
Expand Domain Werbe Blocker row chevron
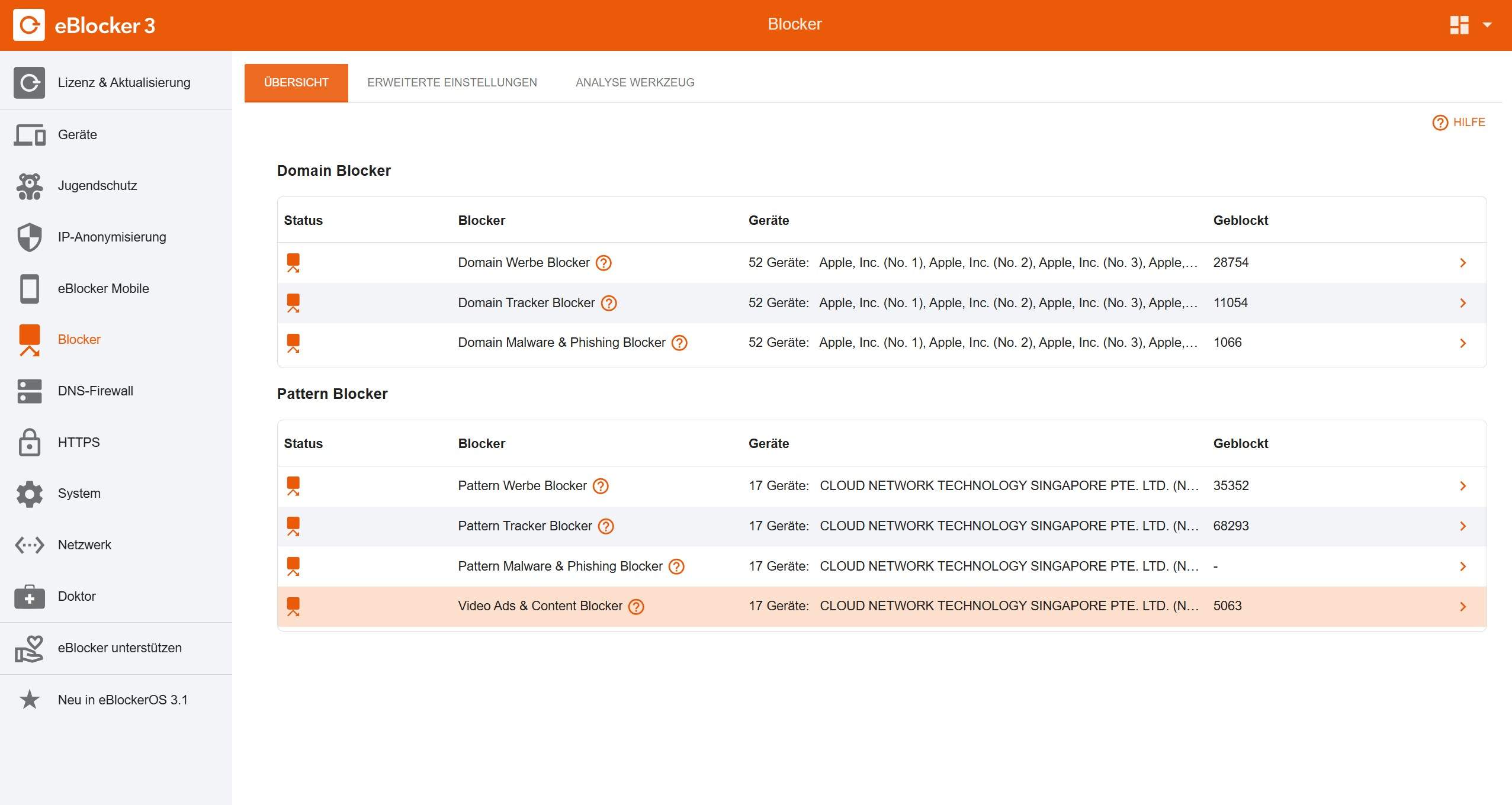coord(1463,263)
